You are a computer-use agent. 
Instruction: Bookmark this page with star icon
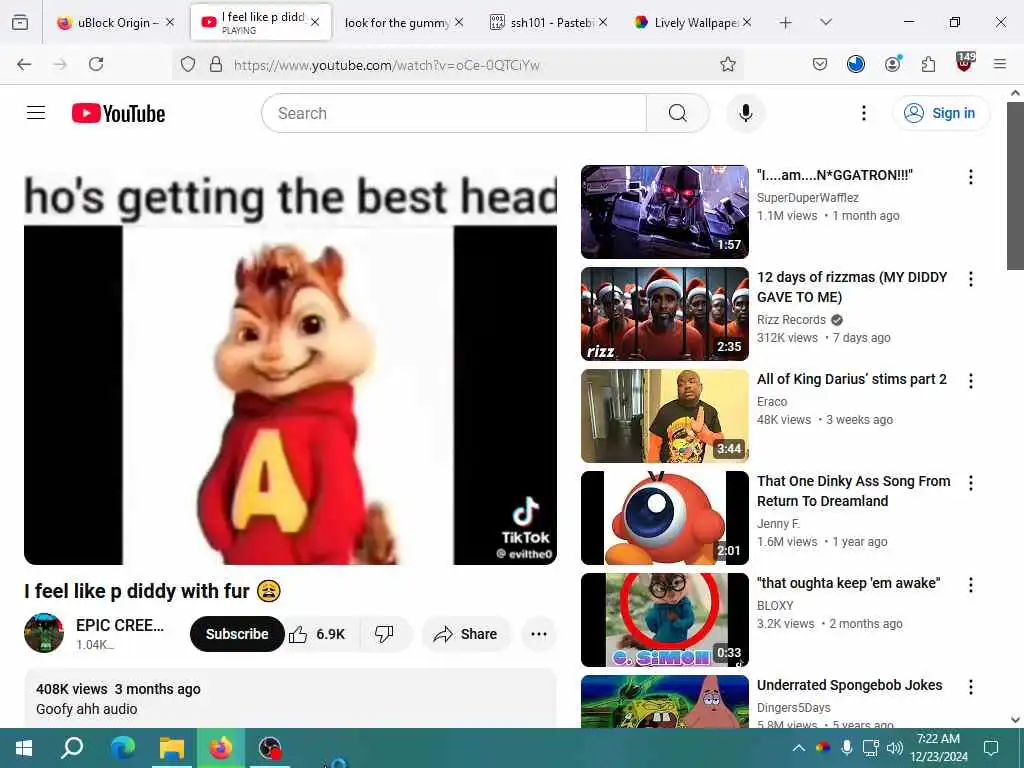[728, 64]
